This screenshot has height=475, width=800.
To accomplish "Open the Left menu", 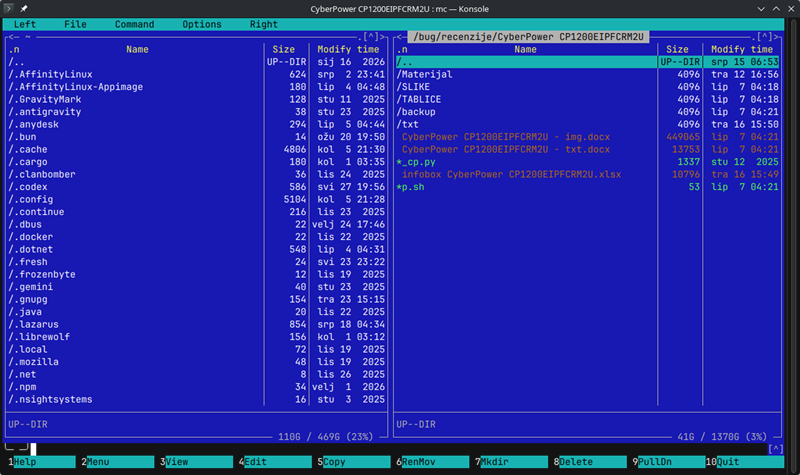I will (24, 24).
